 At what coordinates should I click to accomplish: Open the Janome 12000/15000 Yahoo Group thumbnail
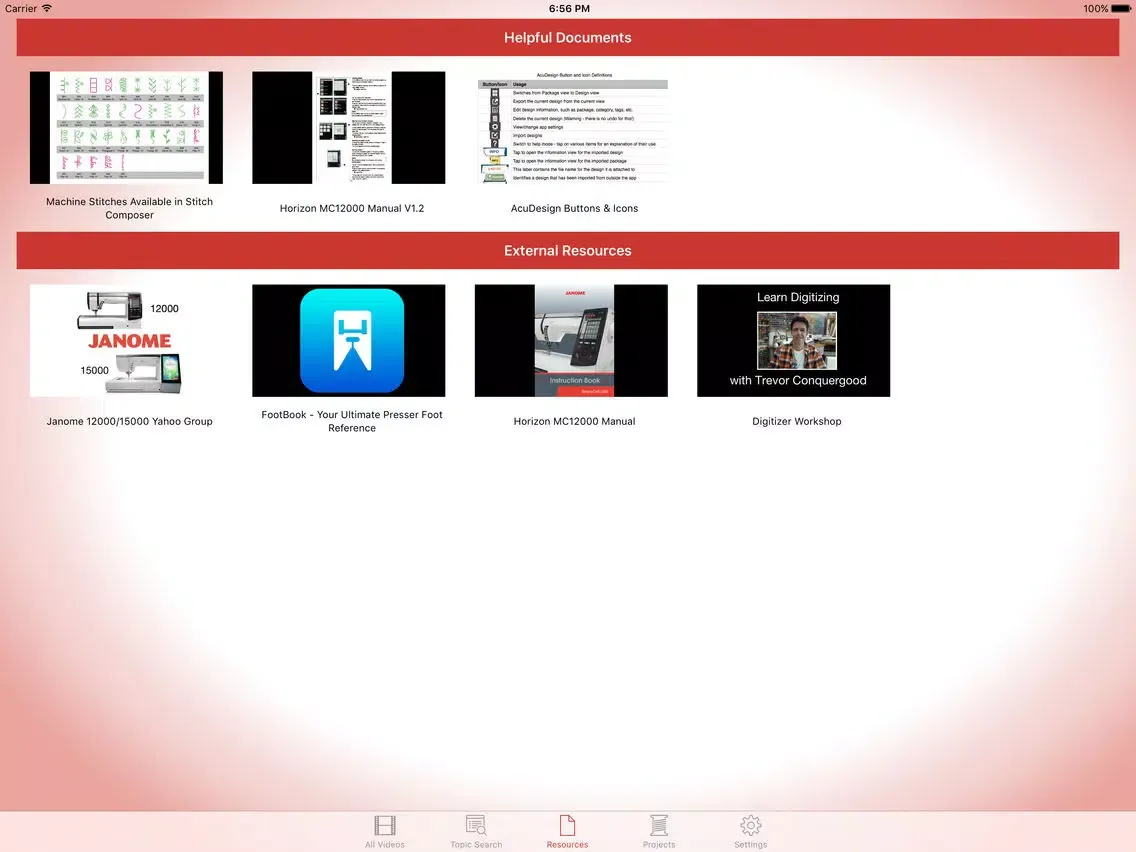coord(126,341)
